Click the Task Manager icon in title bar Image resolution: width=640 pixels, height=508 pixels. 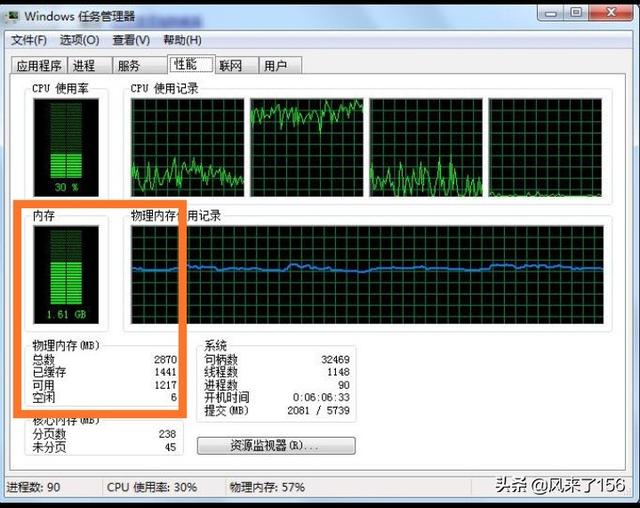(11, 15)
